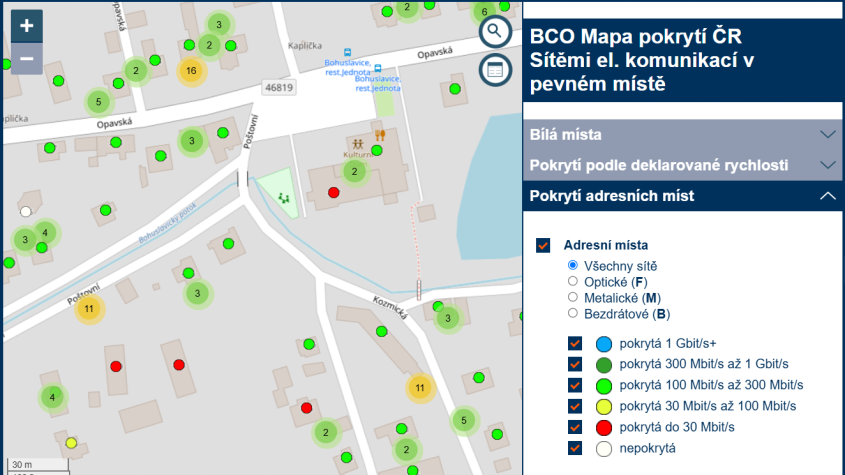This screenshot has height=475, width=845.
Task: Zoom out of the map
Action: click(27, 59)
